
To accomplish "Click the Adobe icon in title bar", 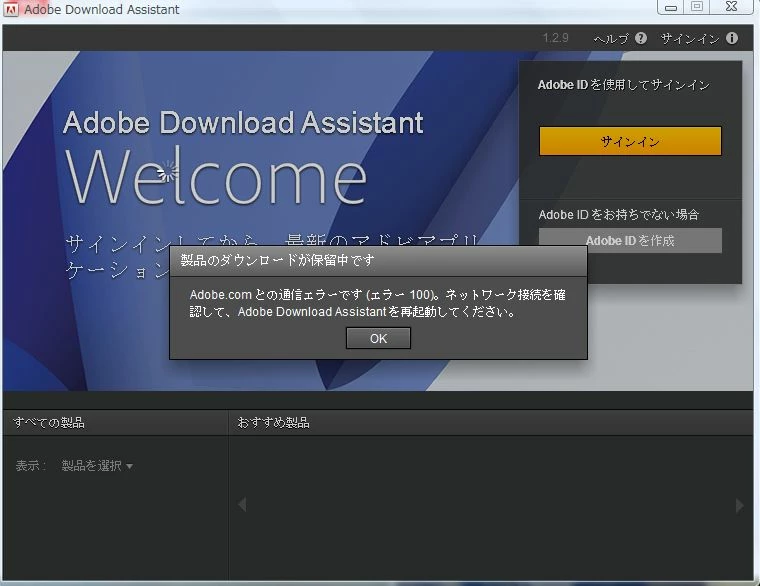I will click(x=11, y=9).
